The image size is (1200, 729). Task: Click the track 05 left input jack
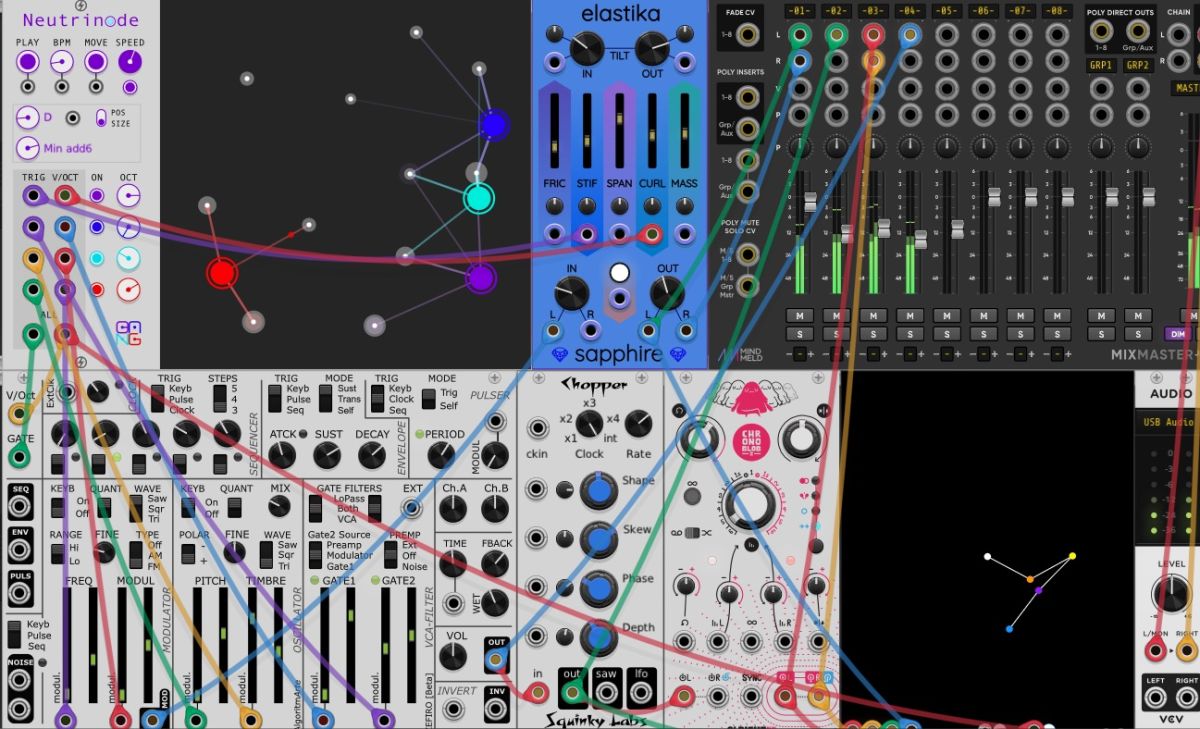click(x=946, y=36)
